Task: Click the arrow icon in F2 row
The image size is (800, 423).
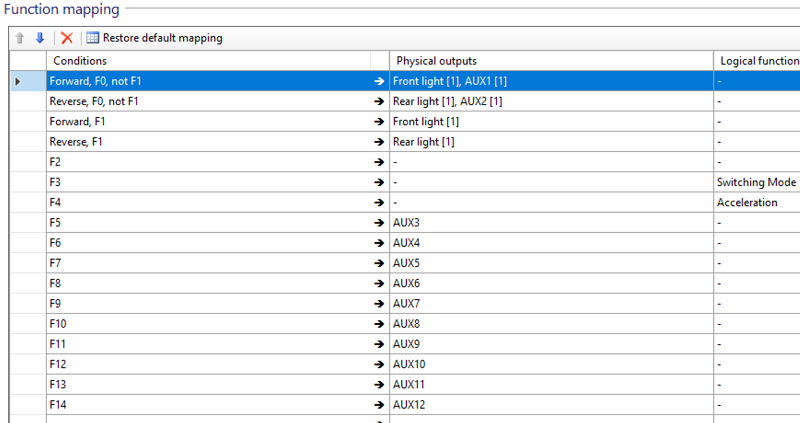Action: (x=379, y=162)
